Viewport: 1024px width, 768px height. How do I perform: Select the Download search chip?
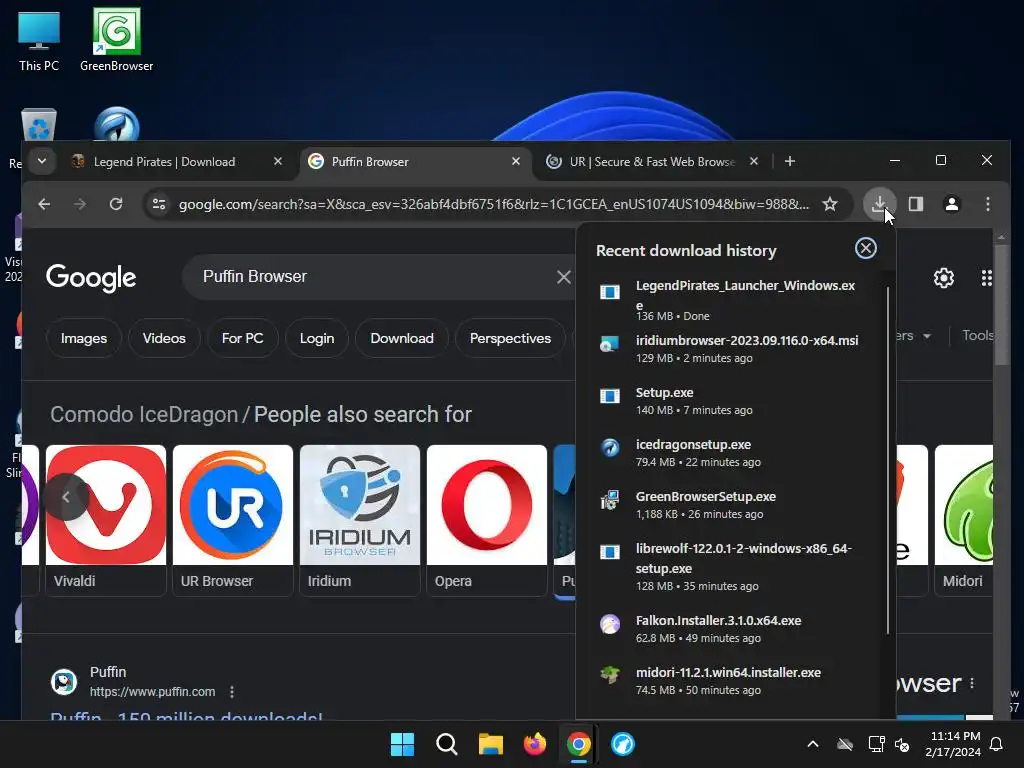point(402,338)
